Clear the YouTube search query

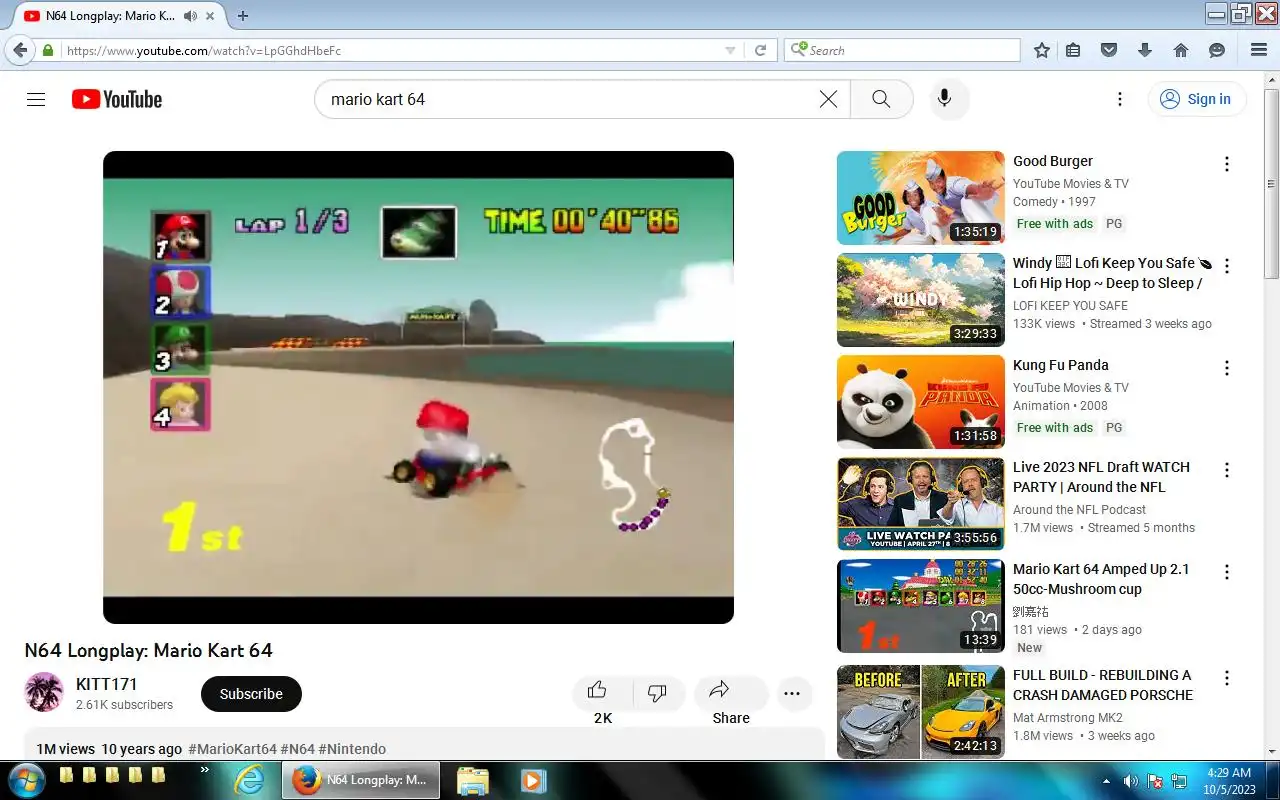(828, 99)
